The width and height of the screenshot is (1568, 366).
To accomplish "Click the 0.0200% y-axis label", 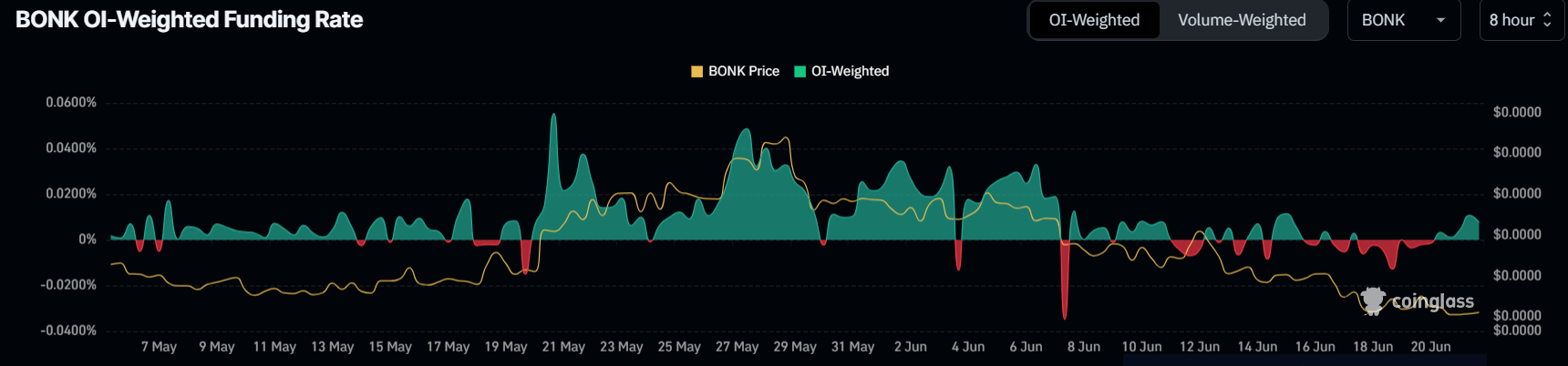I will click(x=71, y=193).
